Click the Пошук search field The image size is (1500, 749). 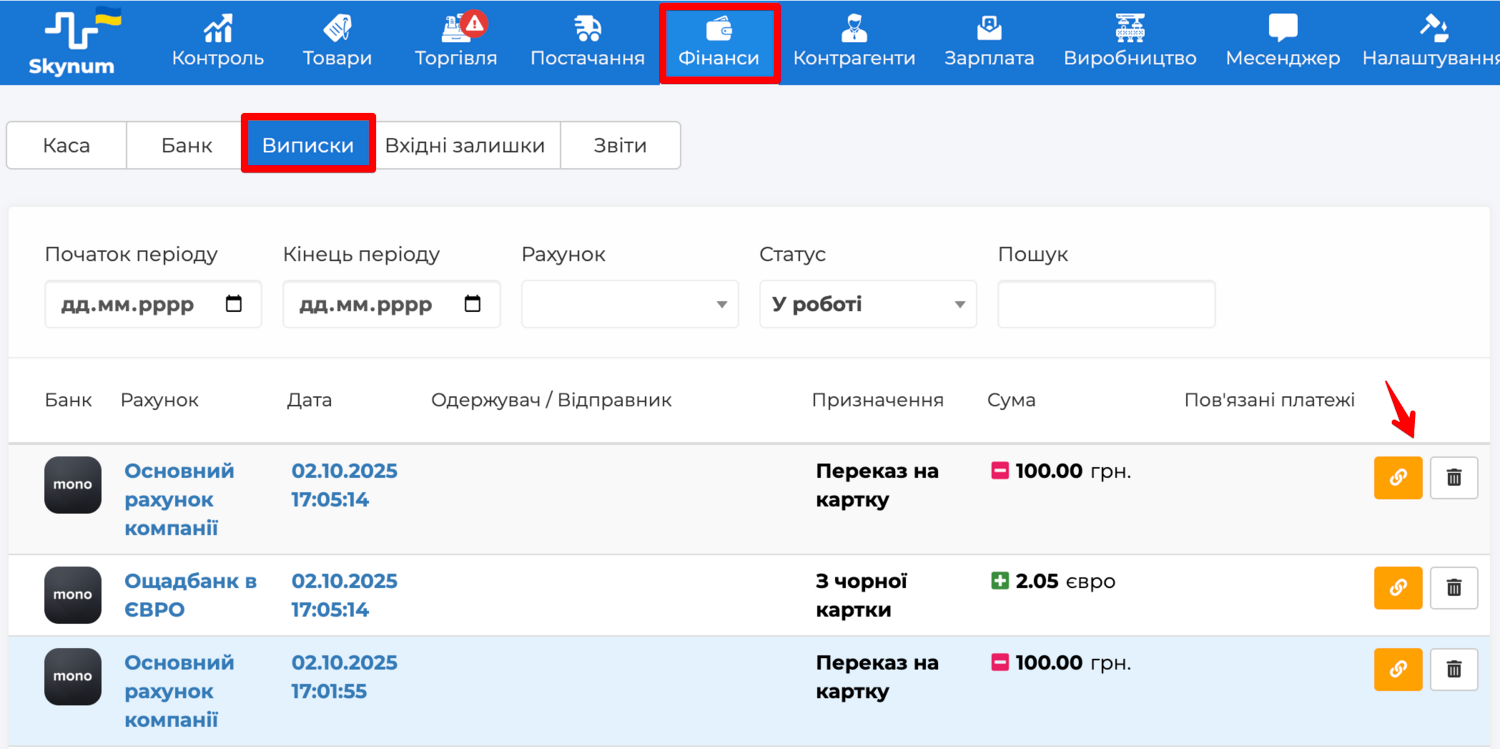1106,304
